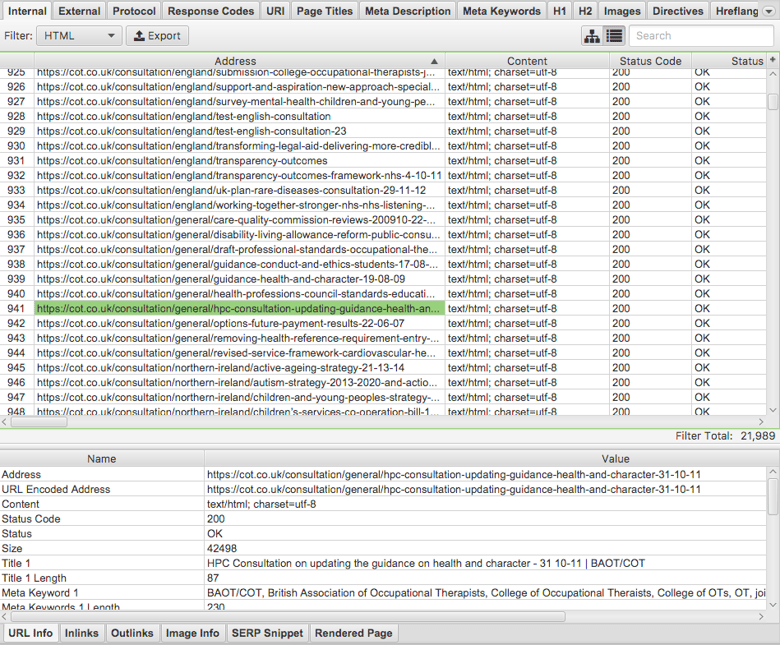Viewport: 780px width, 645px height.
Task: Sort by the Address column header
Action: click(239, 61)
